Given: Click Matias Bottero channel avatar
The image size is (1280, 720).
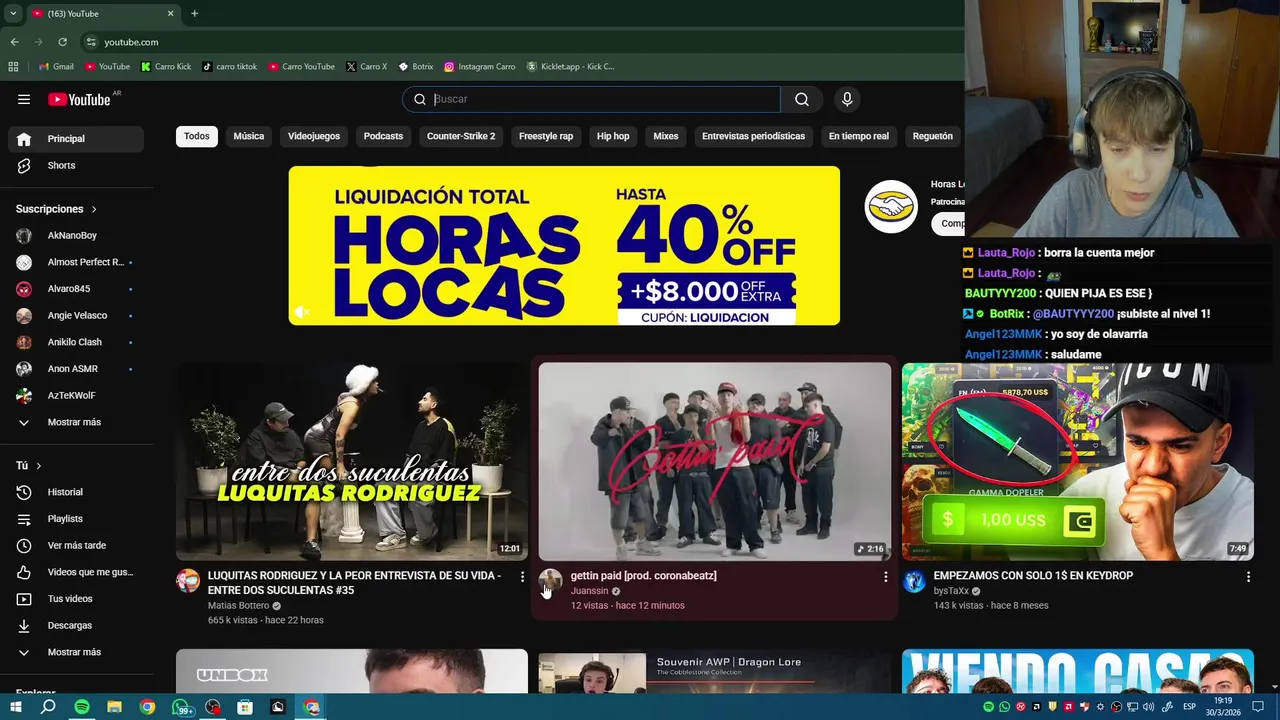Looking at the screenshot, I should tap(188, 581).
